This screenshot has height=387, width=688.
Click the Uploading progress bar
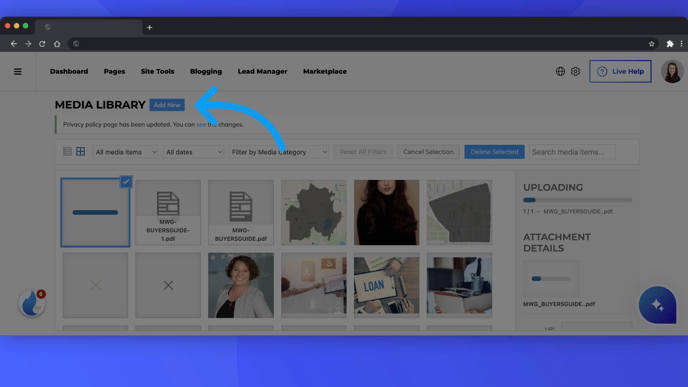tap(577, 200)
